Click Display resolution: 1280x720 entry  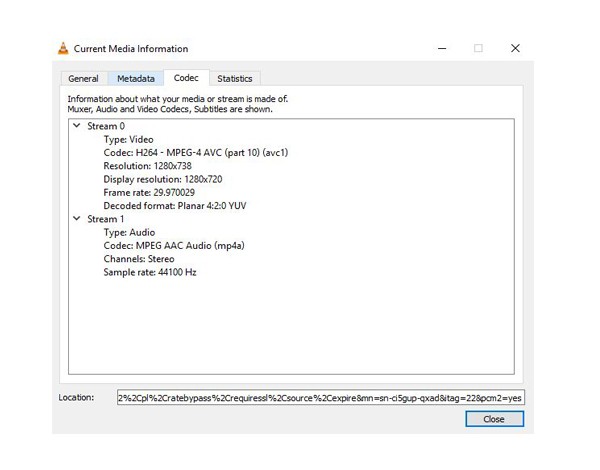pyautogui.click(x=162, y=179)
